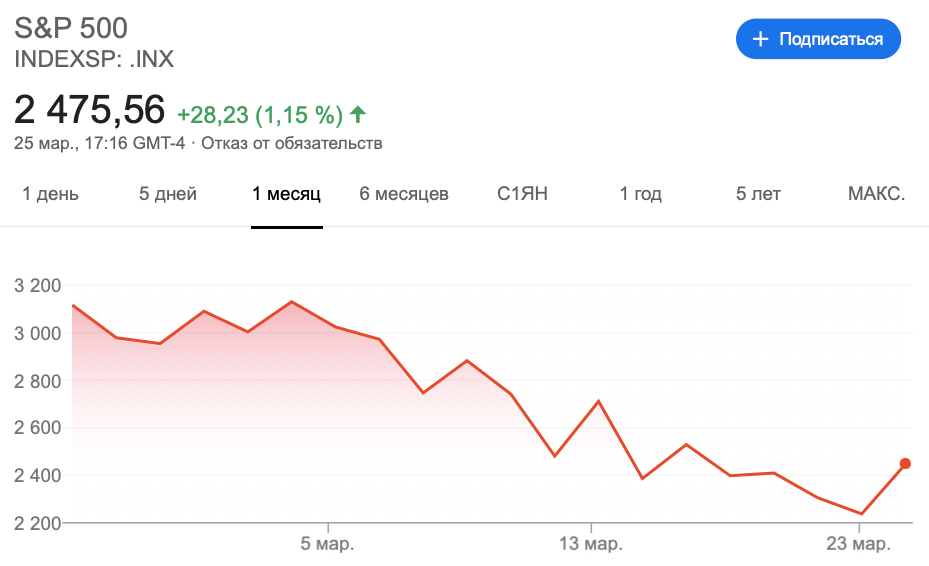Click the +28,23 (1,15 %) change text

(x=260, y=114)
